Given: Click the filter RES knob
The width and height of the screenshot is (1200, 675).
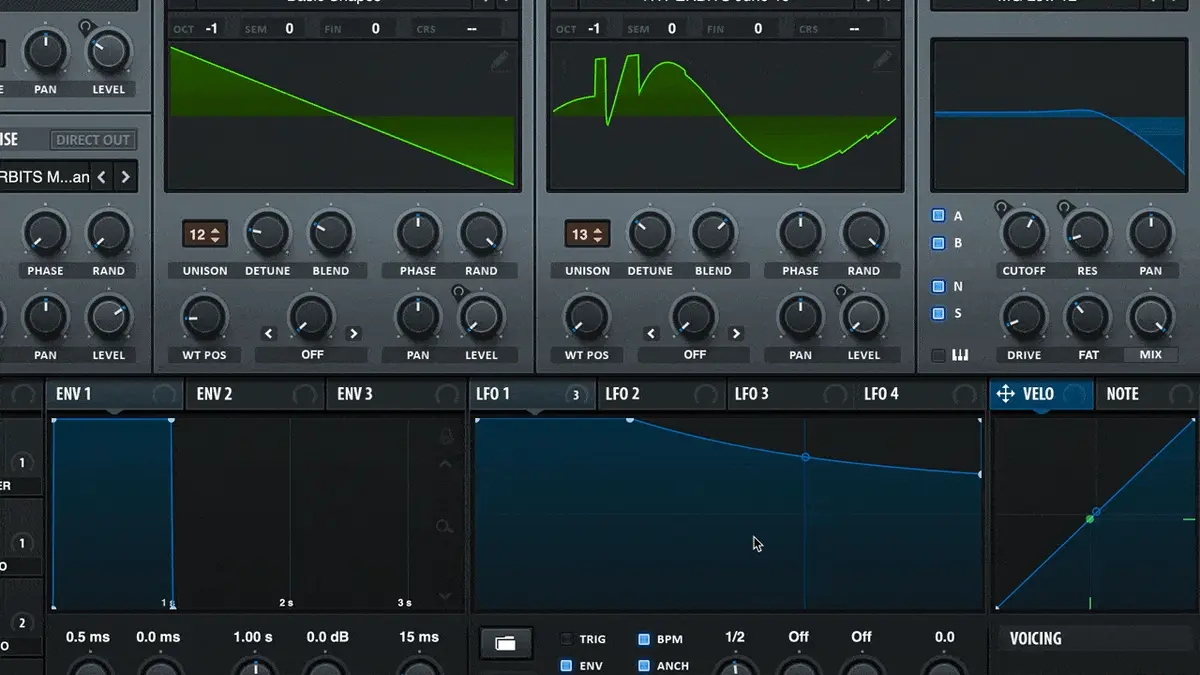Looking at the screenshot, I should [1087, 232].
